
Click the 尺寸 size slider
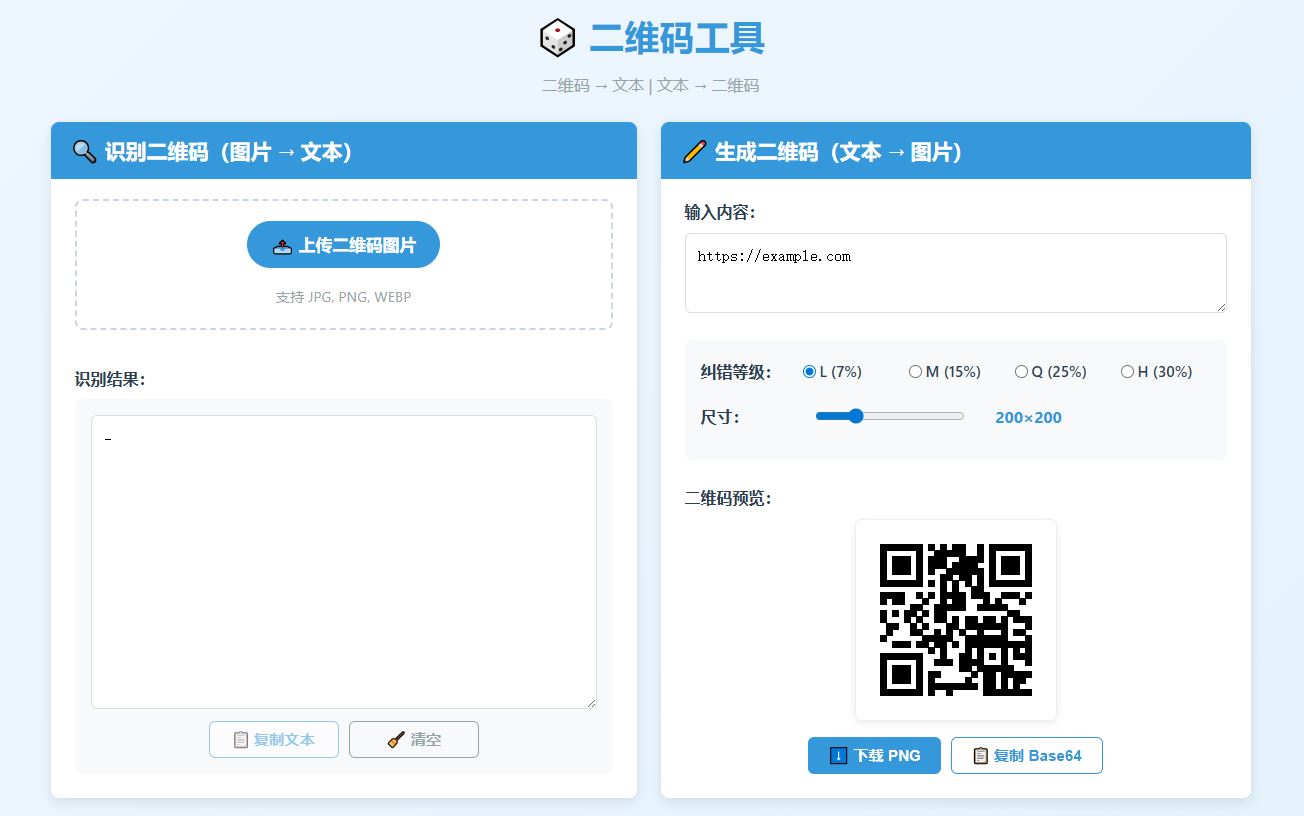coord(890,416)
